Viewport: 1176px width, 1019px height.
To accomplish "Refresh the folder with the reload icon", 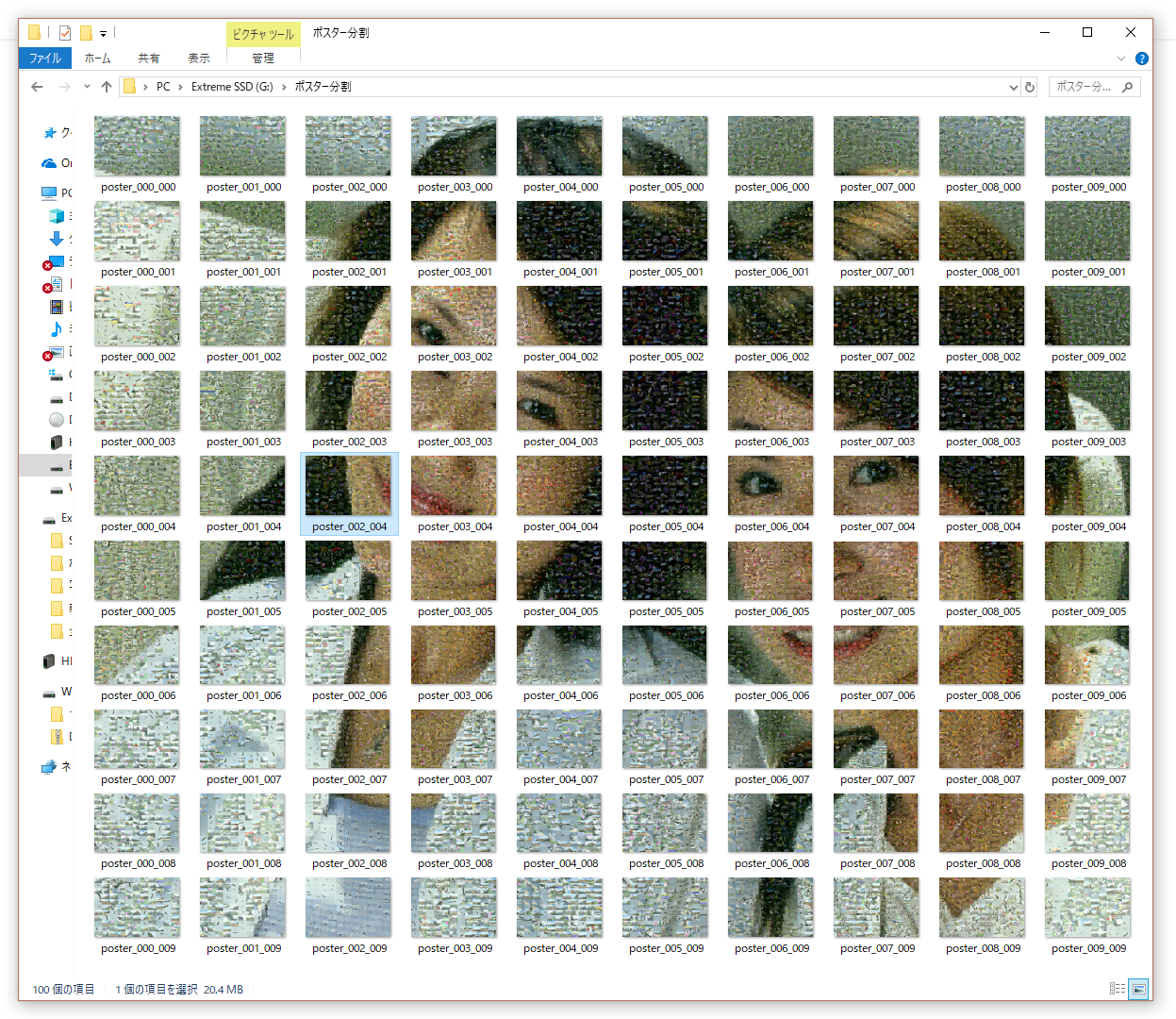I will point(1030,87).
